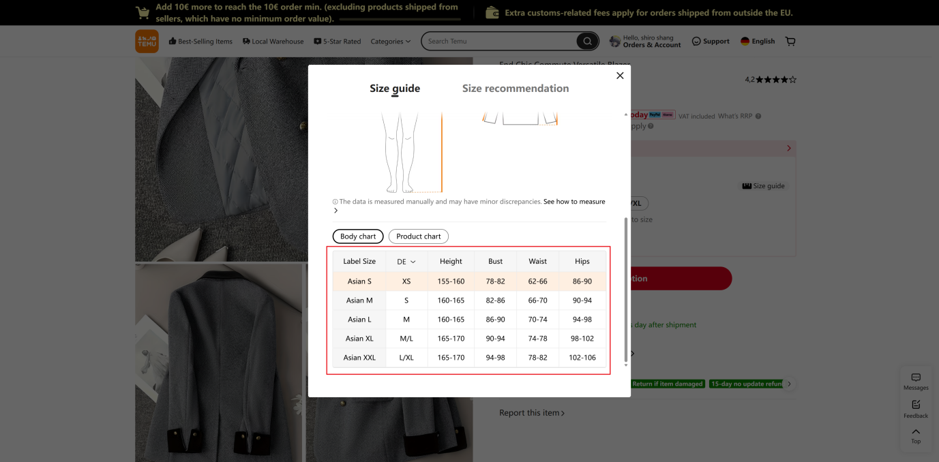Click the Asian XL row label

pos(359,339)
